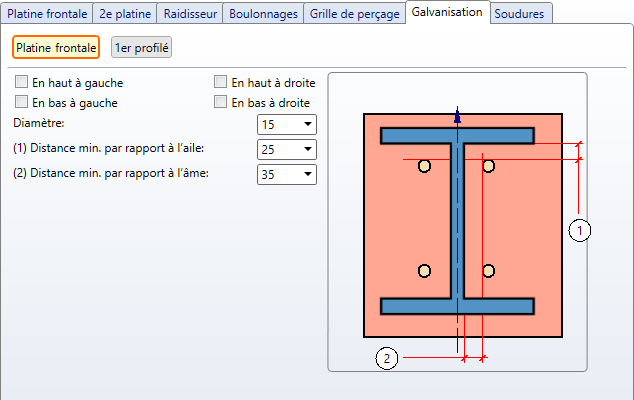Click the upper-left galvanisation hole in diagram
This screenshot has width=634, height=400.
point(424,166)
